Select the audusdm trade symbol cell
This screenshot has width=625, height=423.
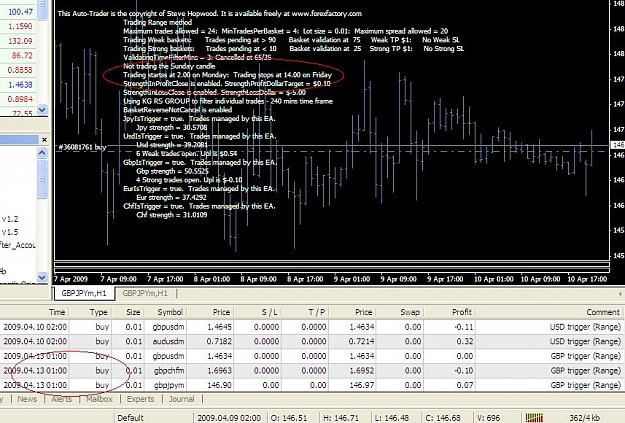(168, 342)
